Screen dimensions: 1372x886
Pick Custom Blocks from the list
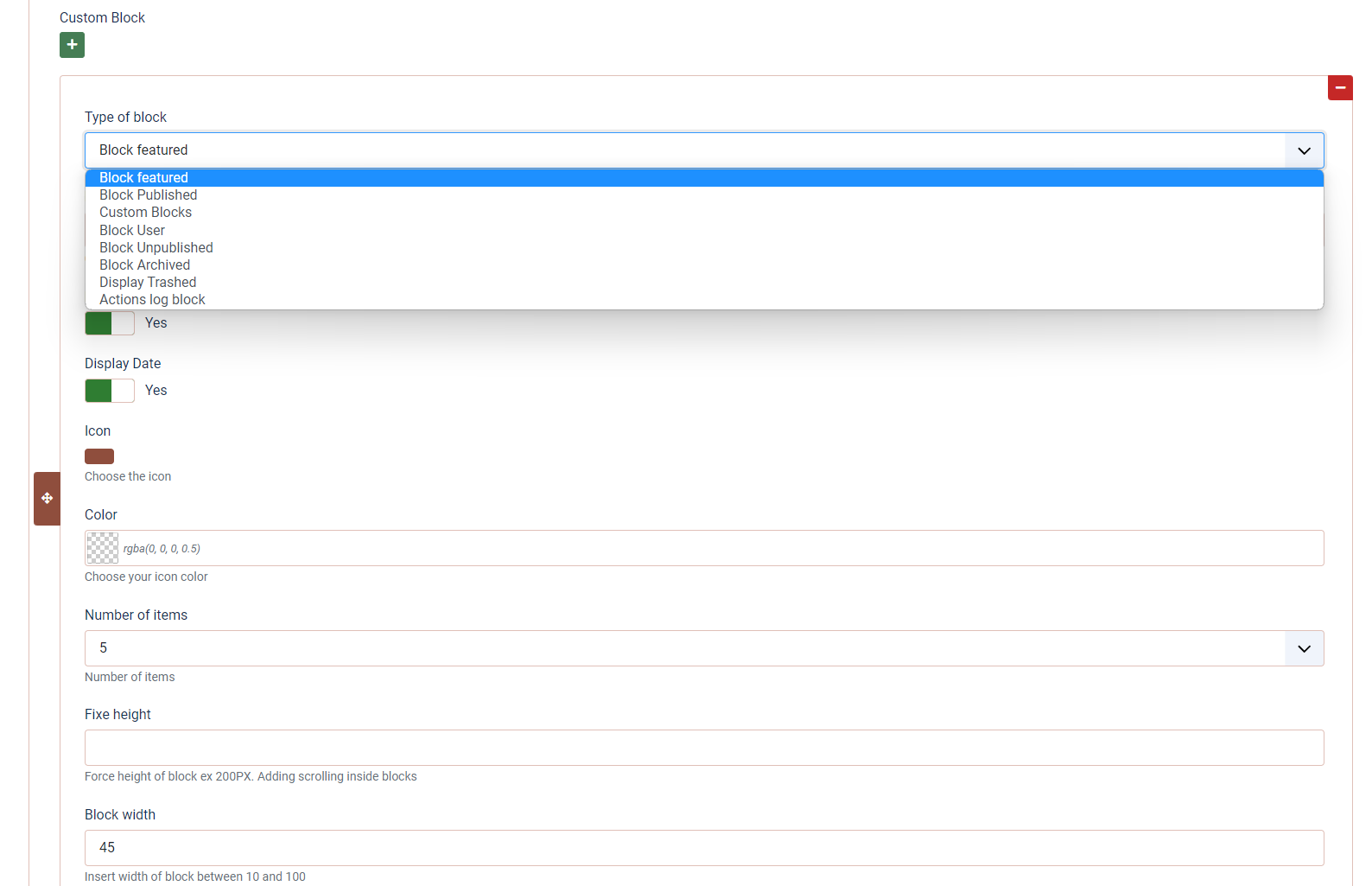pos(704,213)
